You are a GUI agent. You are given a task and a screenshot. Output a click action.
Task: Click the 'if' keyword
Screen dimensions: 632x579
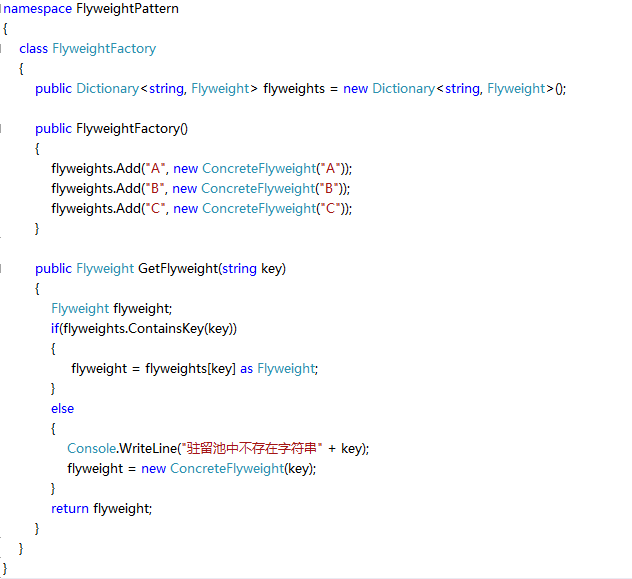click(x=55, y=329)
